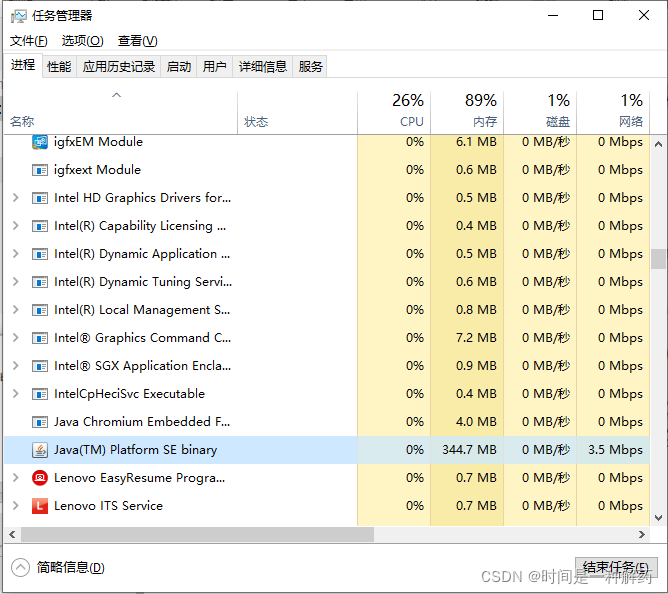Click the Java(TM) Platform SE binary icon
Screen dimensions: 668x594
coord(40,450)
